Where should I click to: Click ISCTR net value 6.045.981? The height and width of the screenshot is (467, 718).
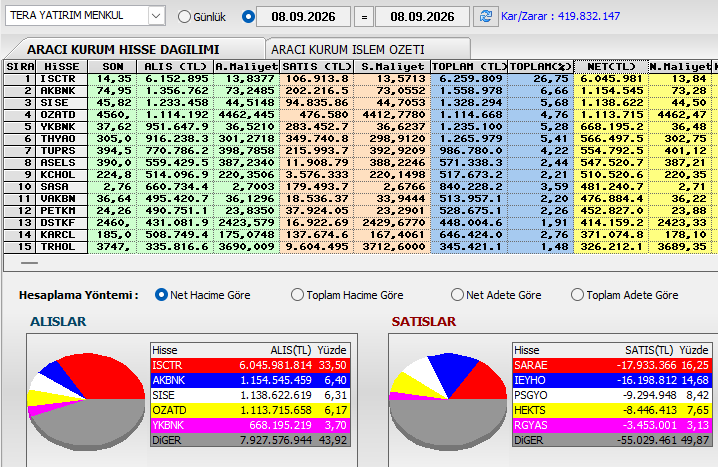611,79
